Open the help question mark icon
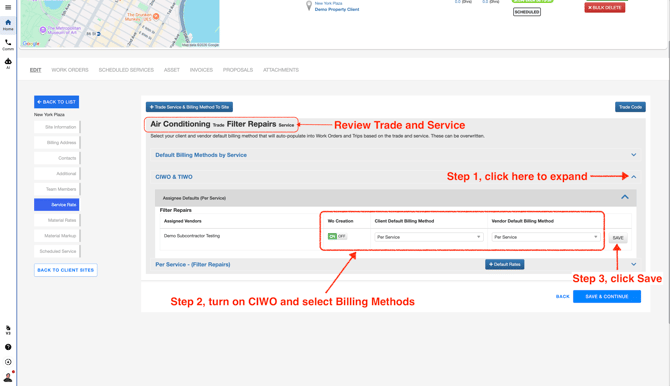 (8, 347)
